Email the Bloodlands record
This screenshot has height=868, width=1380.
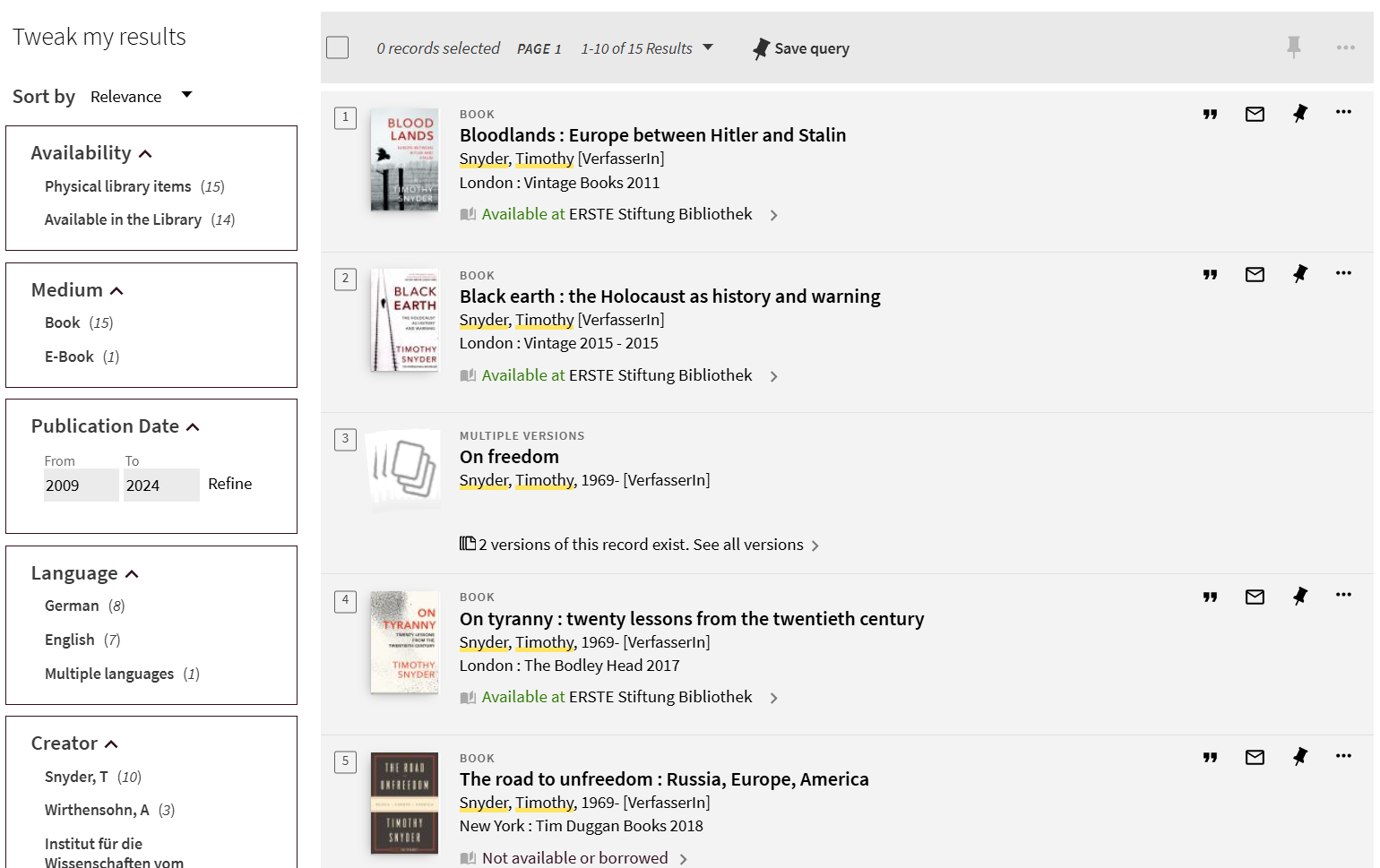1255,114
